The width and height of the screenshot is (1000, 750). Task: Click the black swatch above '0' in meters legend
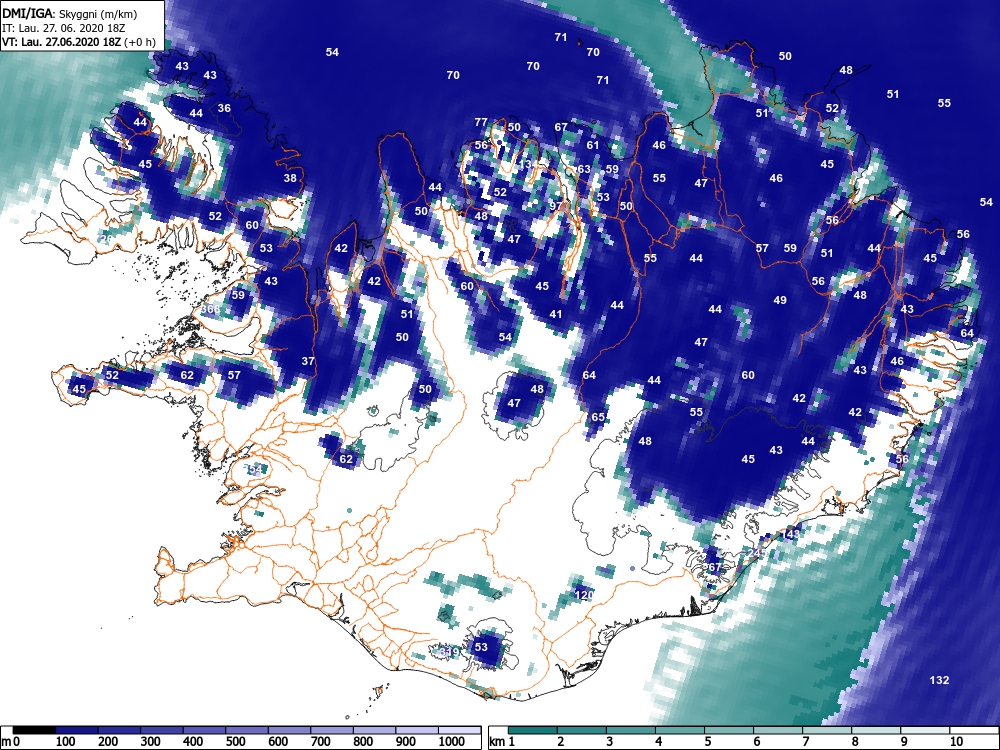tap(34, 730)
